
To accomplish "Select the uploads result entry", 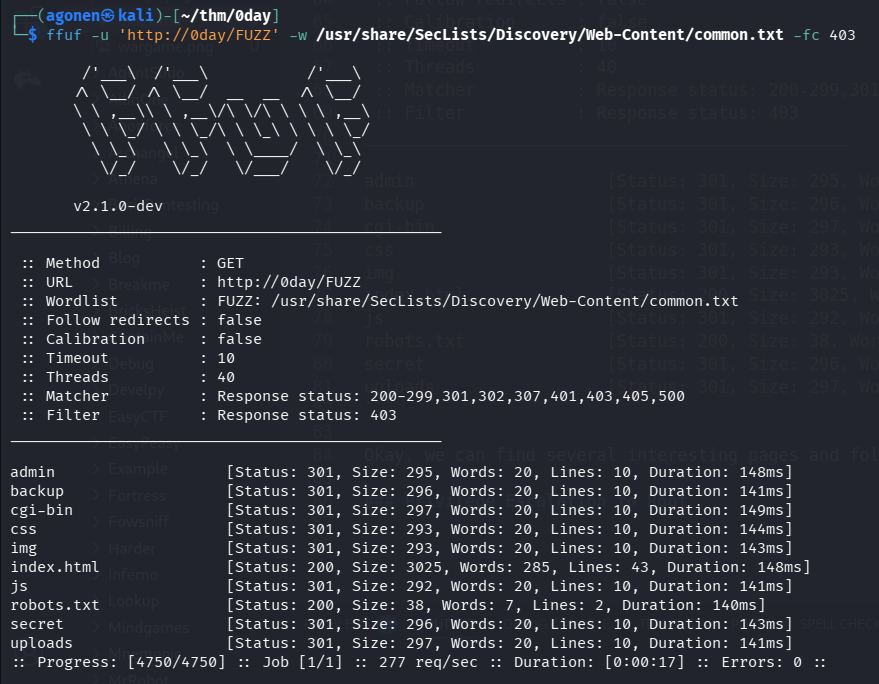I will tap(41, 643).
